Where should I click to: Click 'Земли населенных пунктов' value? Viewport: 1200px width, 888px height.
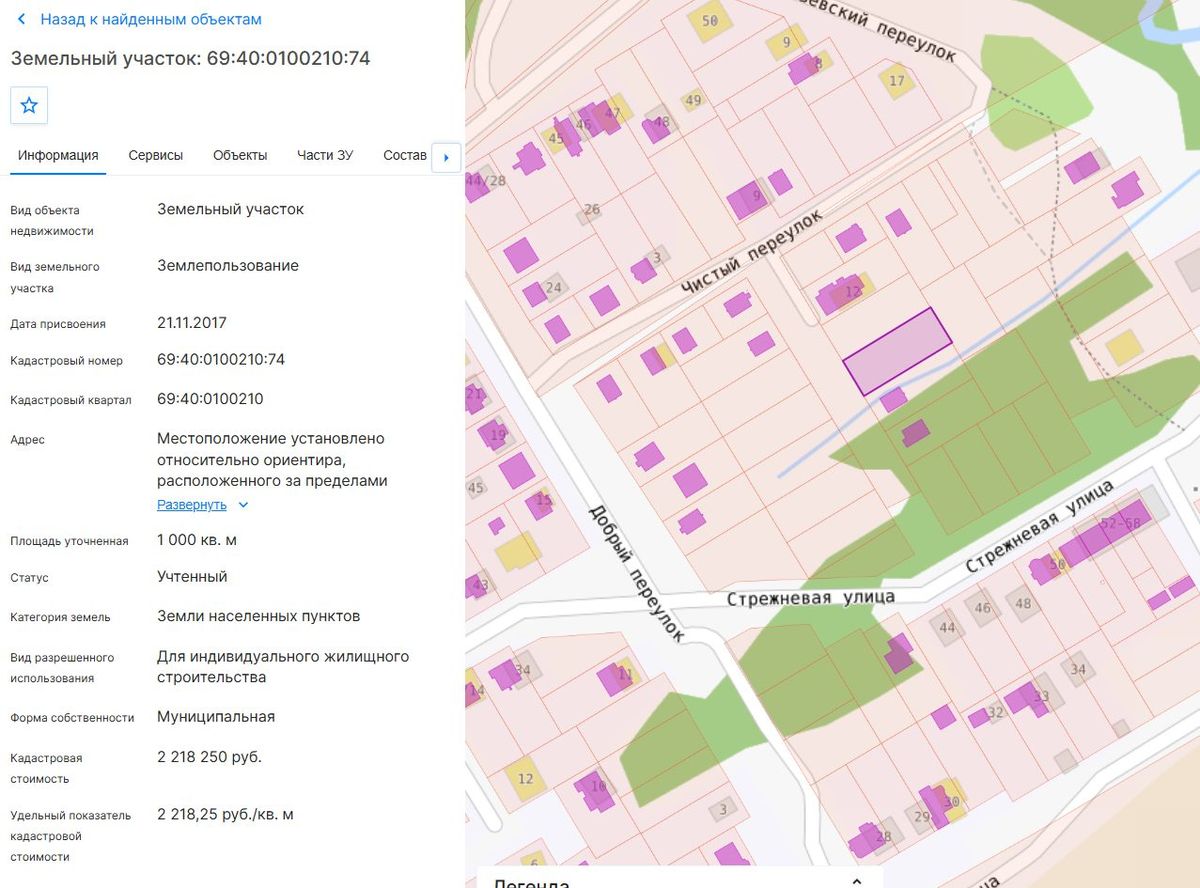click(258, 616)
